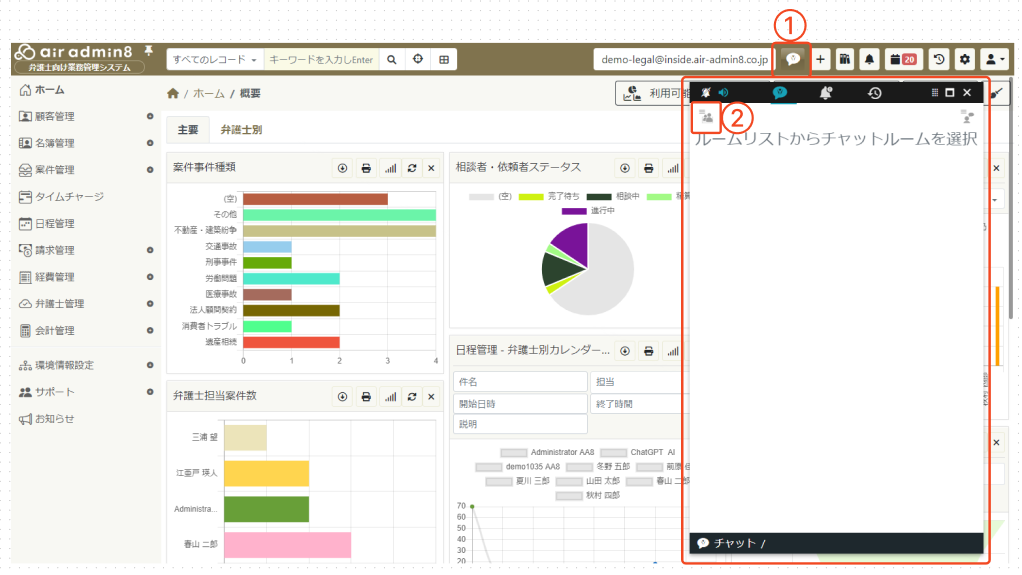Switch to the 弁護士別 tab
1022x575 pixels.
(x=241, y=130)
